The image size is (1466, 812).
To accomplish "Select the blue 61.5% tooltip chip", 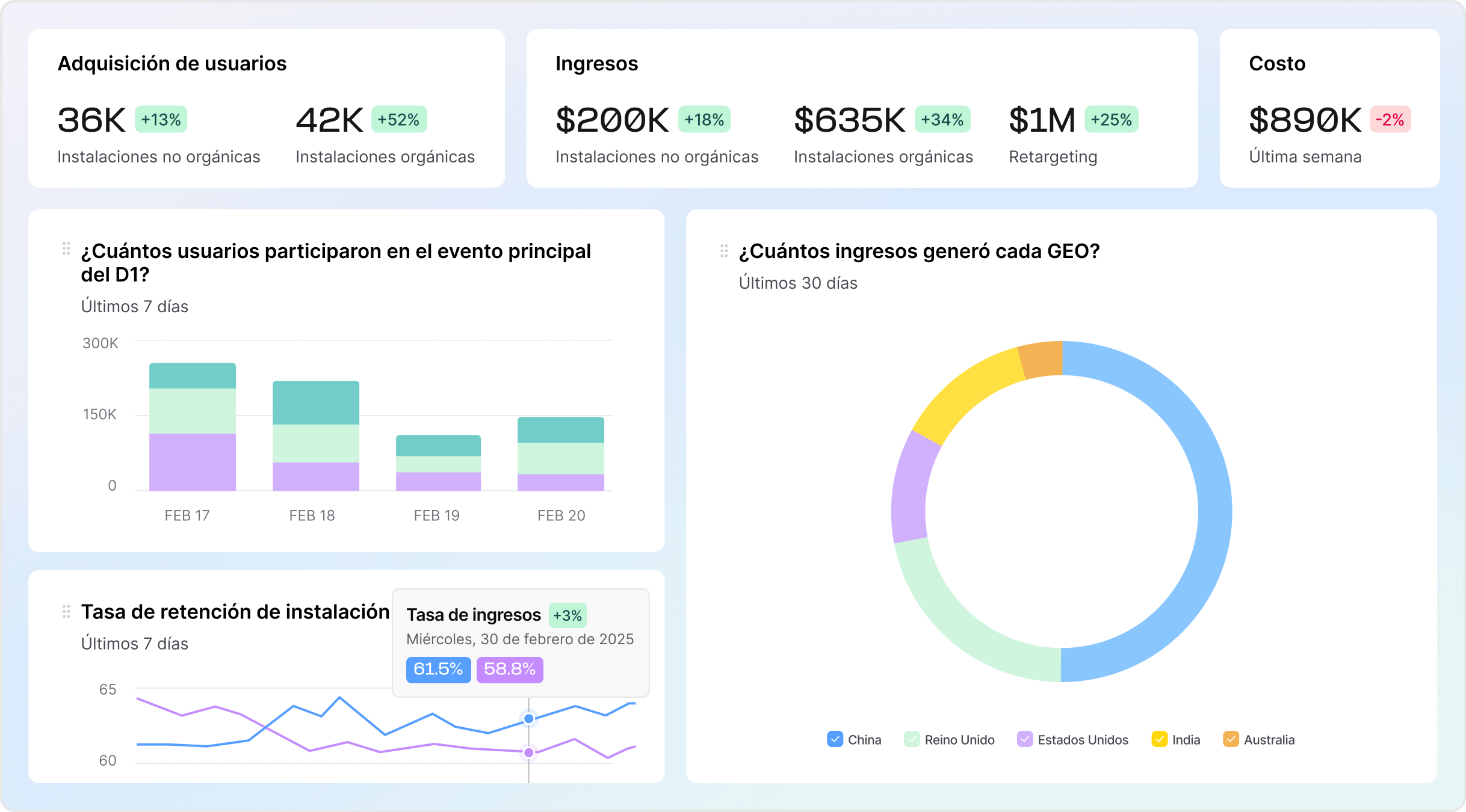I will pos(438,669).
